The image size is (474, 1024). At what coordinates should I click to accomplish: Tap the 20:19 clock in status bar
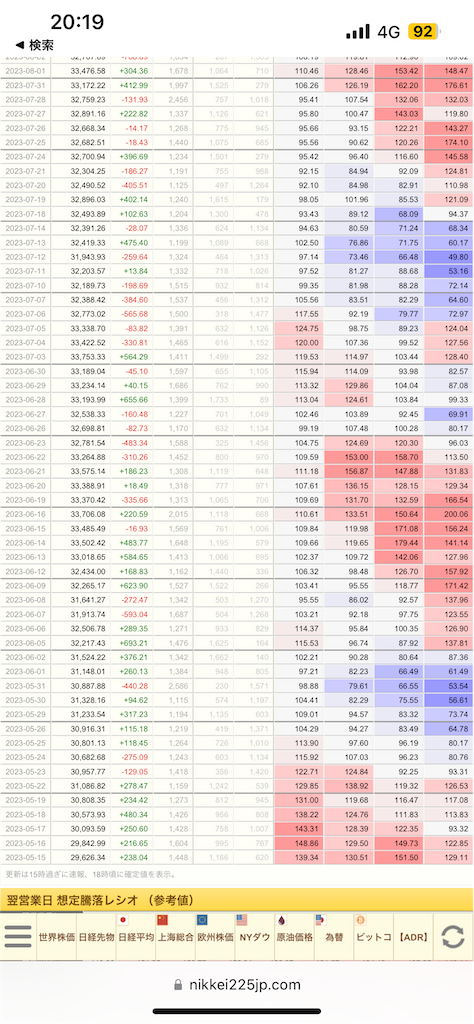(x=77, y=22)
